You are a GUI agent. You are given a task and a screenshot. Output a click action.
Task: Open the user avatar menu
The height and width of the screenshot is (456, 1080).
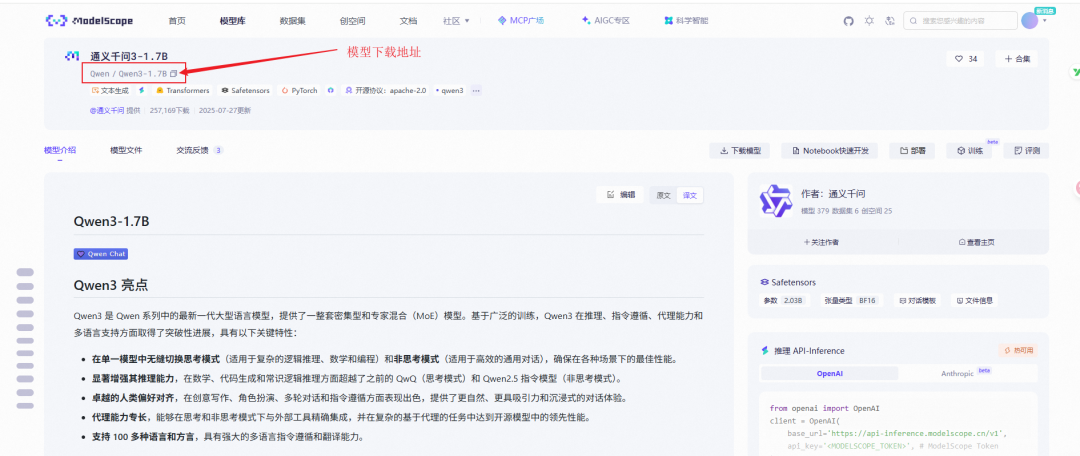pos(1029,21)
